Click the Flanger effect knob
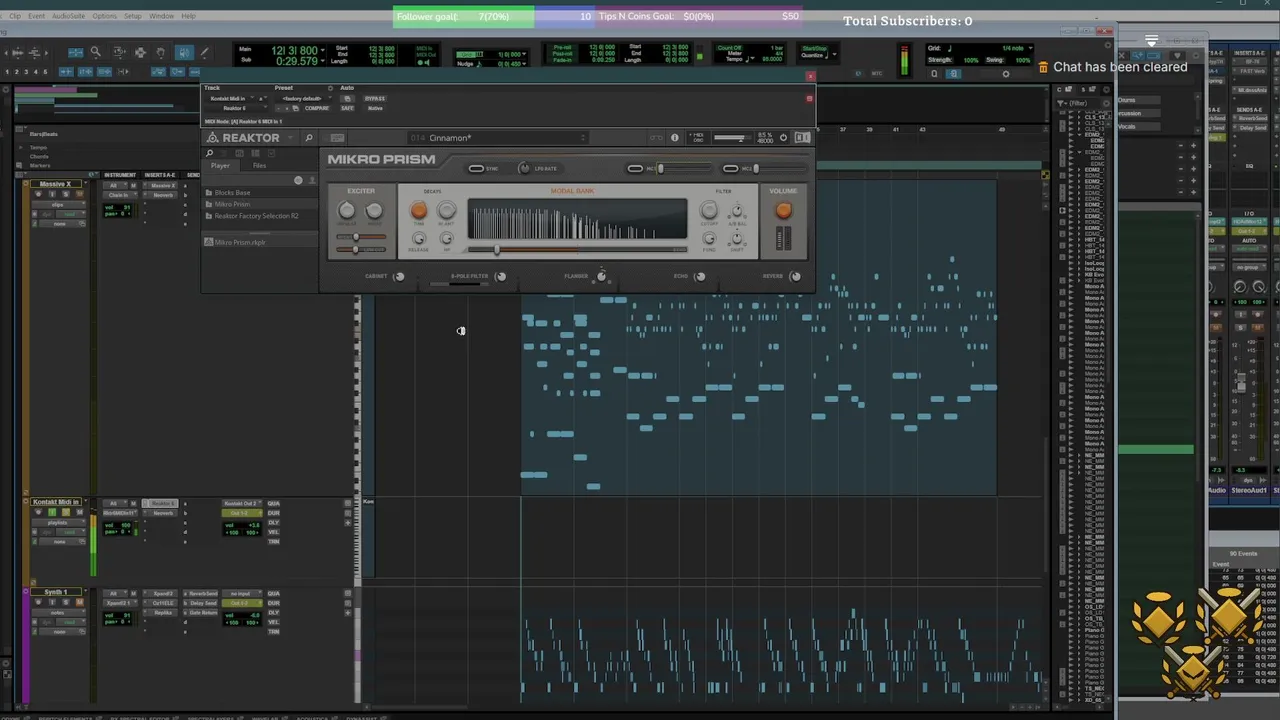This screenshot has width=1280, height=720. [601, 276]
